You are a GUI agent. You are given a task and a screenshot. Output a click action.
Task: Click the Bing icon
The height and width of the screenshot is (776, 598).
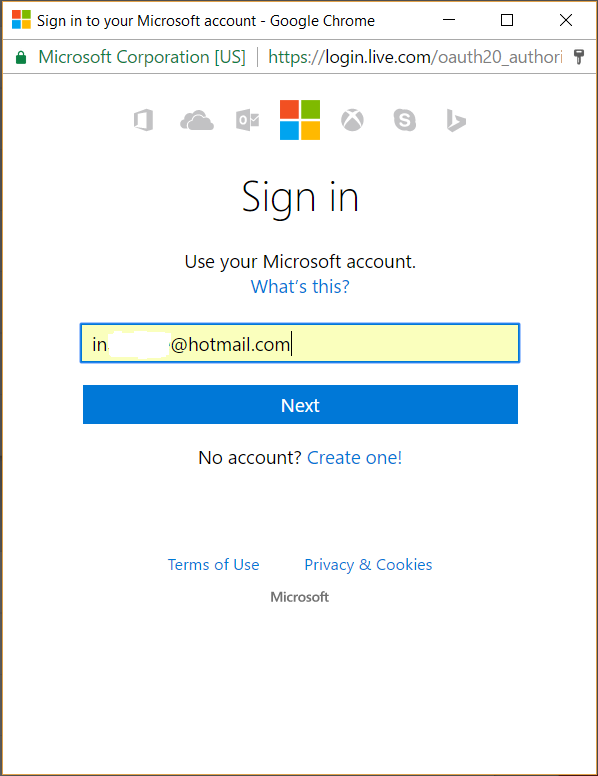456,121
